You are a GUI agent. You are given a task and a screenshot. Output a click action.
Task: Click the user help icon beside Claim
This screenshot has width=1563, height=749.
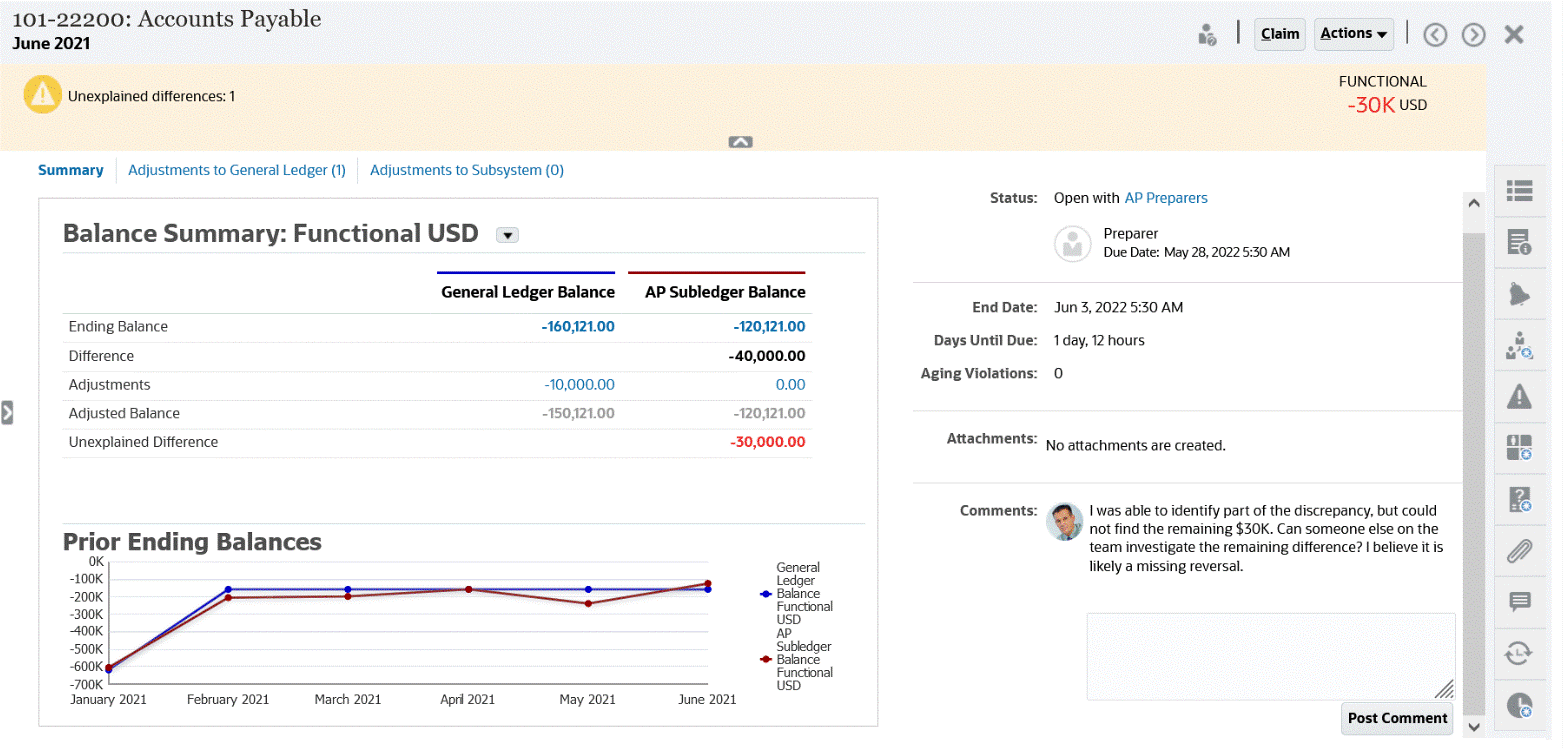coord(1207,35)
